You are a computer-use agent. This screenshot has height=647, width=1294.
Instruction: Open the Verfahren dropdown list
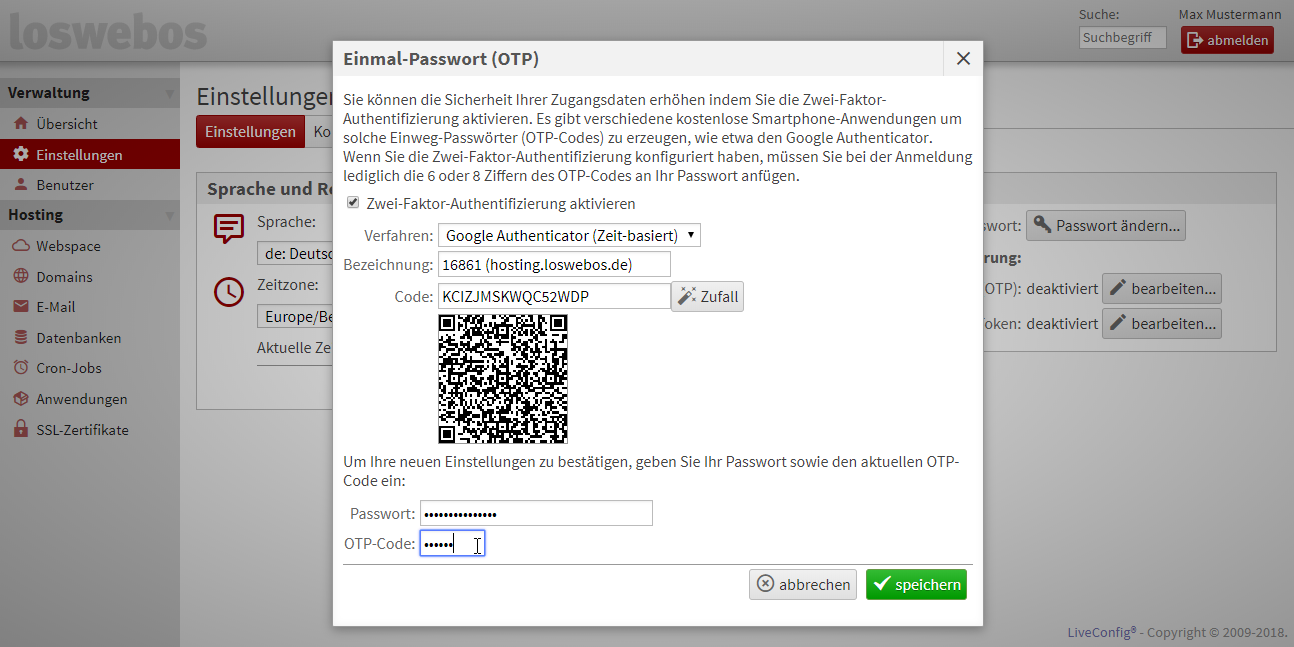(569, 235)
